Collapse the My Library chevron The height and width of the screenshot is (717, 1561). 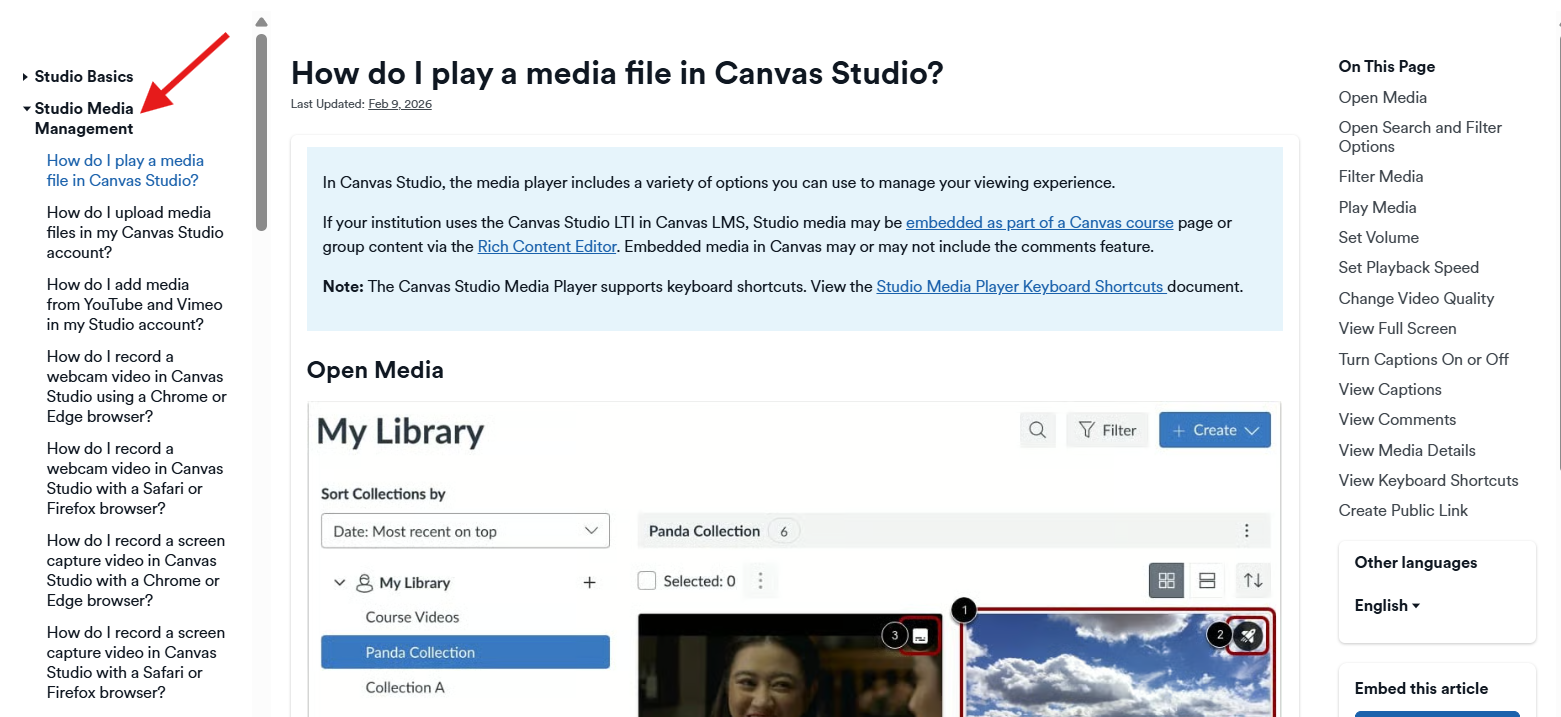(339, 582)
